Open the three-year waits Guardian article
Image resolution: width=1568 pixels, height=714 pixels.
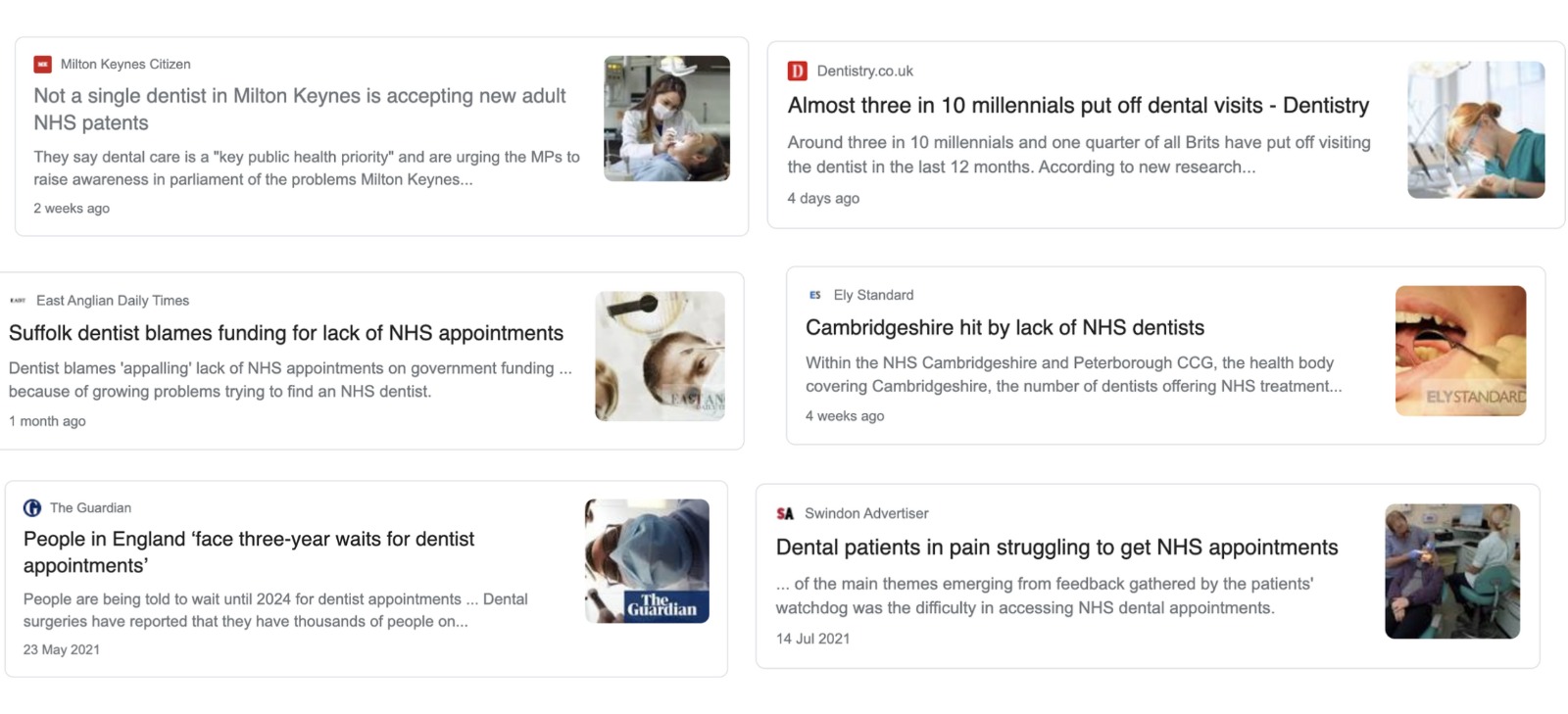coord(250,551)
